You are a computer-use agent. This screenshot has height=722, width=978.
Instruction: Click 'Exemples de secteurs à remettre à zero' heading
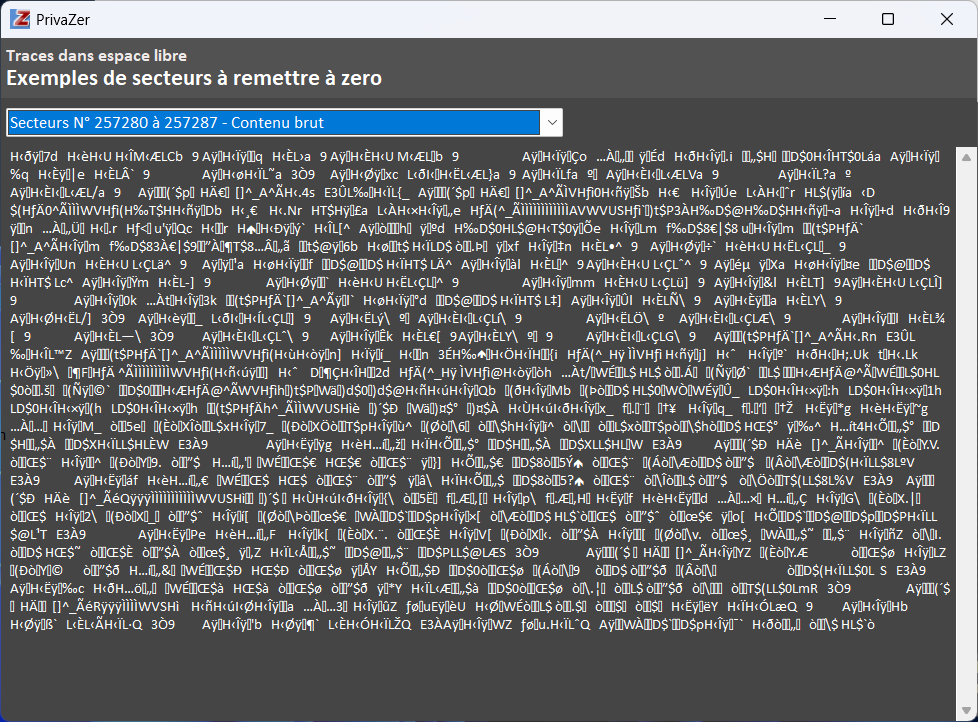(x=194, y=78)
